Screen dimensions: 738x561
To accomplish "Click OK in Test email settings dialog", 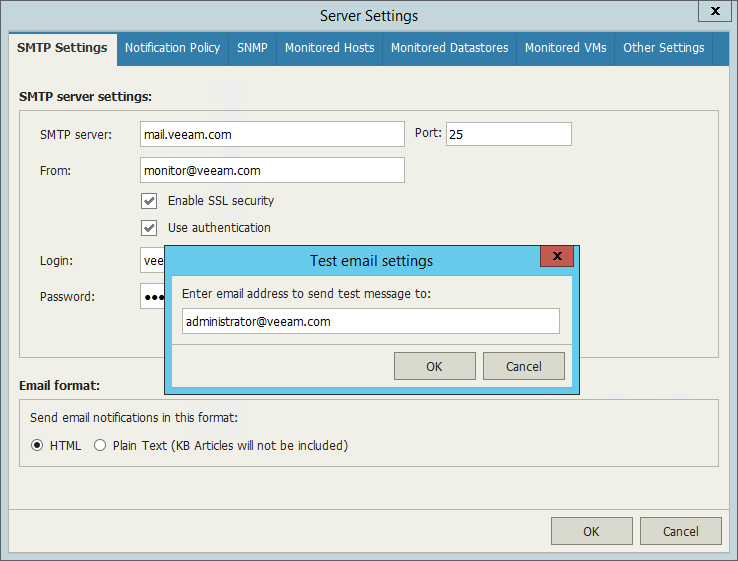I will click(434, 366).
